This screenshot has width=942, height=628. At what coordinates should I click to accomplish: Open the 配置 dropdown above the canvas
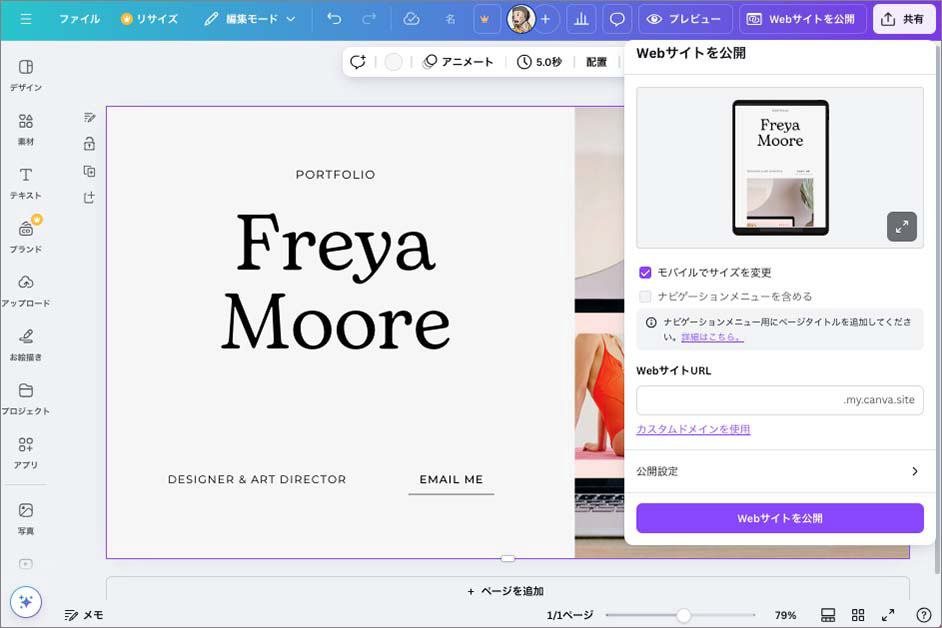coord(596,61)
